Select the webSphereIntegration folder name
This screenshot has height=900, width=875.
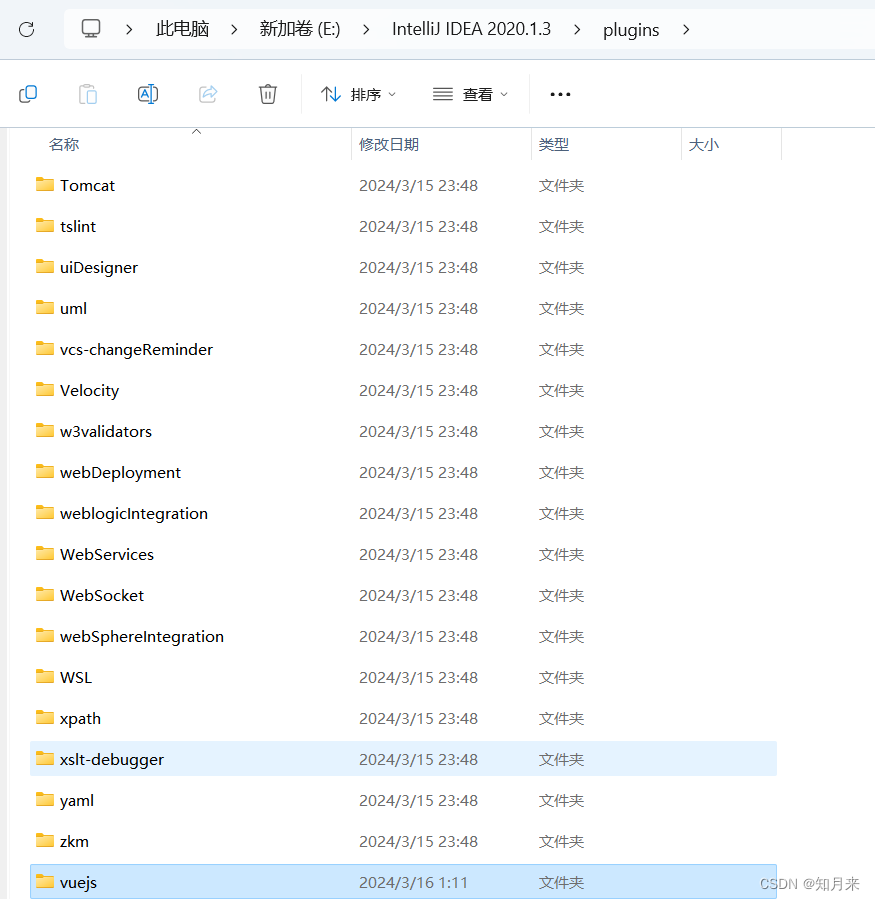pos(142,637)
